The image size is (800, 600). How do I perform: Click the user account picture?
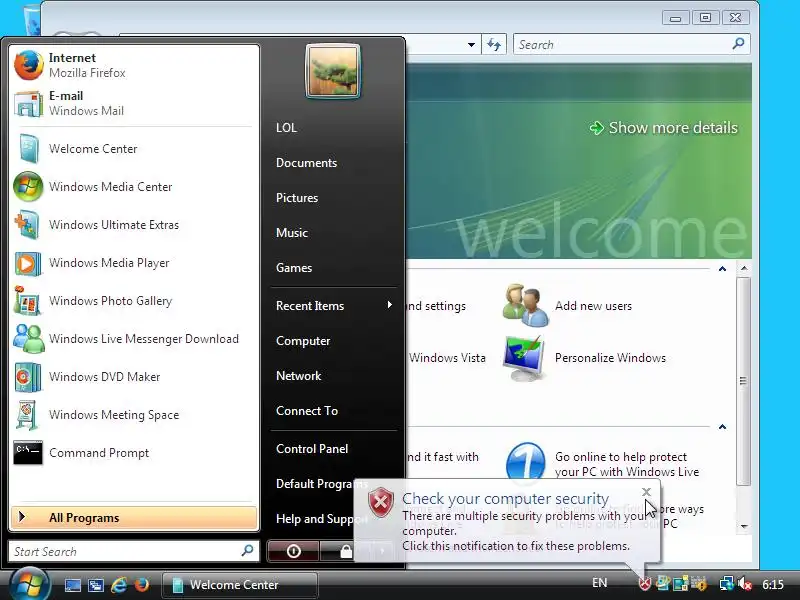(333, 71)
